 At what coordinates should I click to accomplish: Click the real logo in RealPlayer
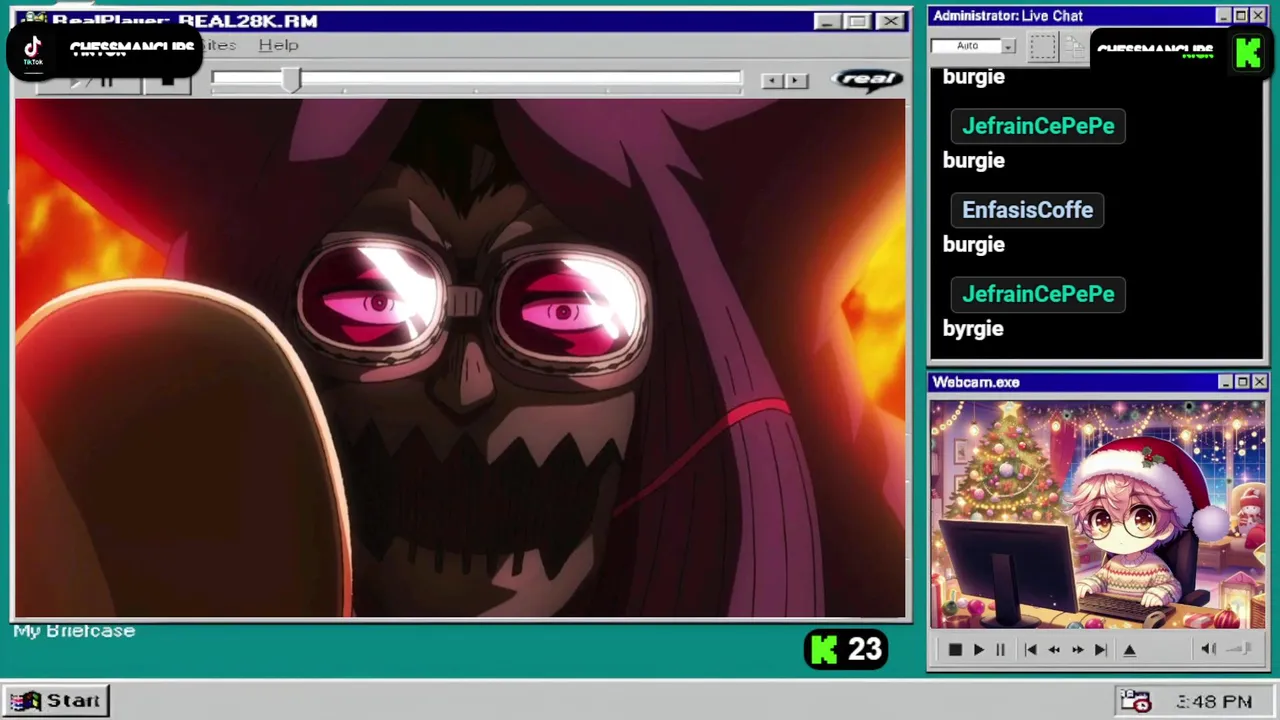(x=867, y=80)
